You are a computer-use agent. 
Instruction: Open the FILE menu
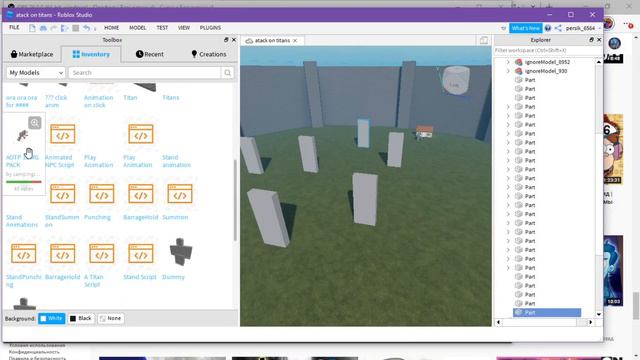click(x=14, y=28)
